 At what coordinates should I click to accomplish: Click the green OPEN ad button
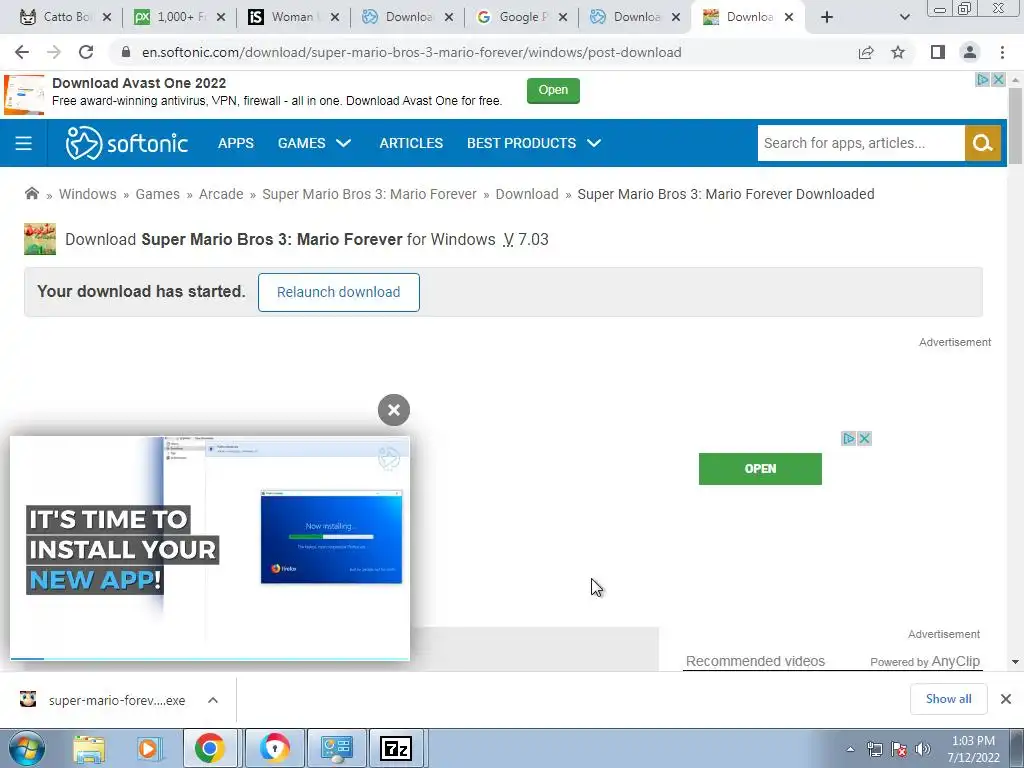click(760, 469)
